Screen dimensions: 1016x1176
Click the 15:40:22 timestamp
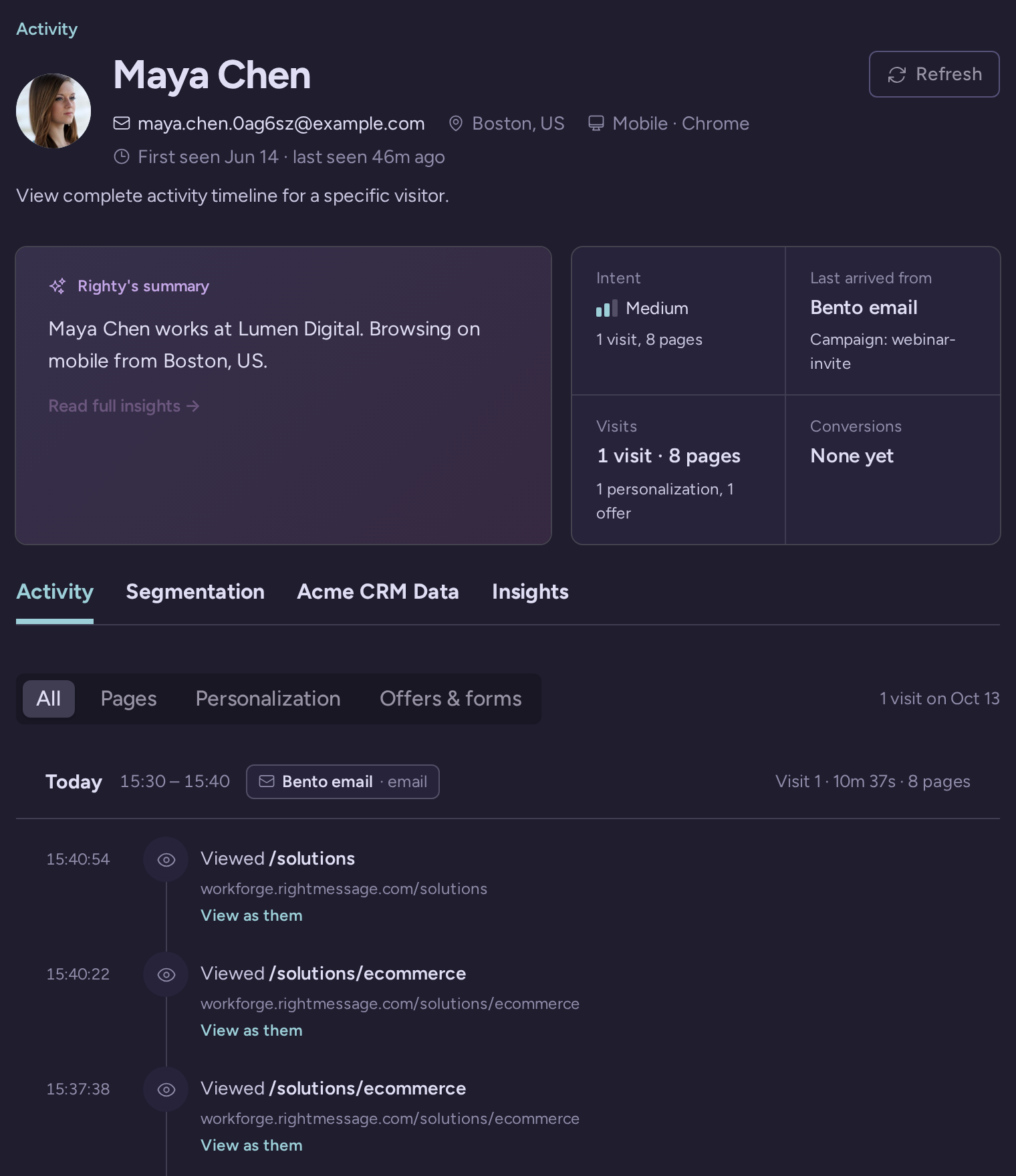click(78, 974)
